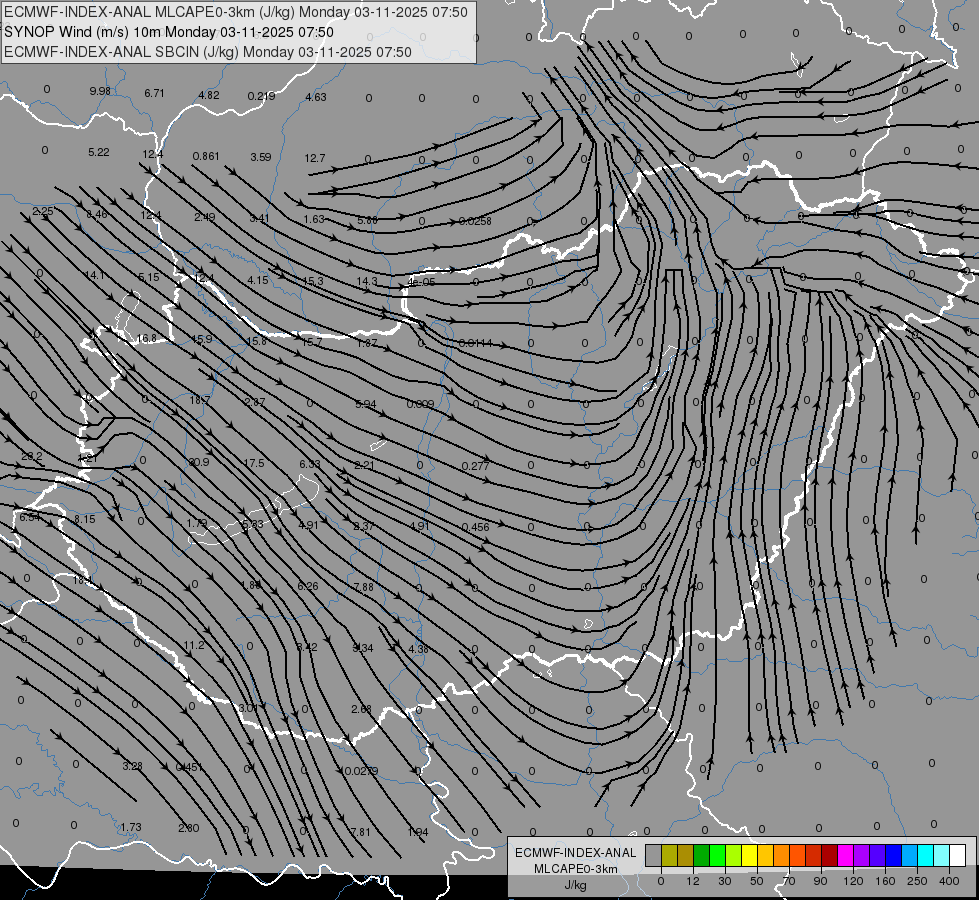Click the 250 legend scale label

click(x=917, y=881)
